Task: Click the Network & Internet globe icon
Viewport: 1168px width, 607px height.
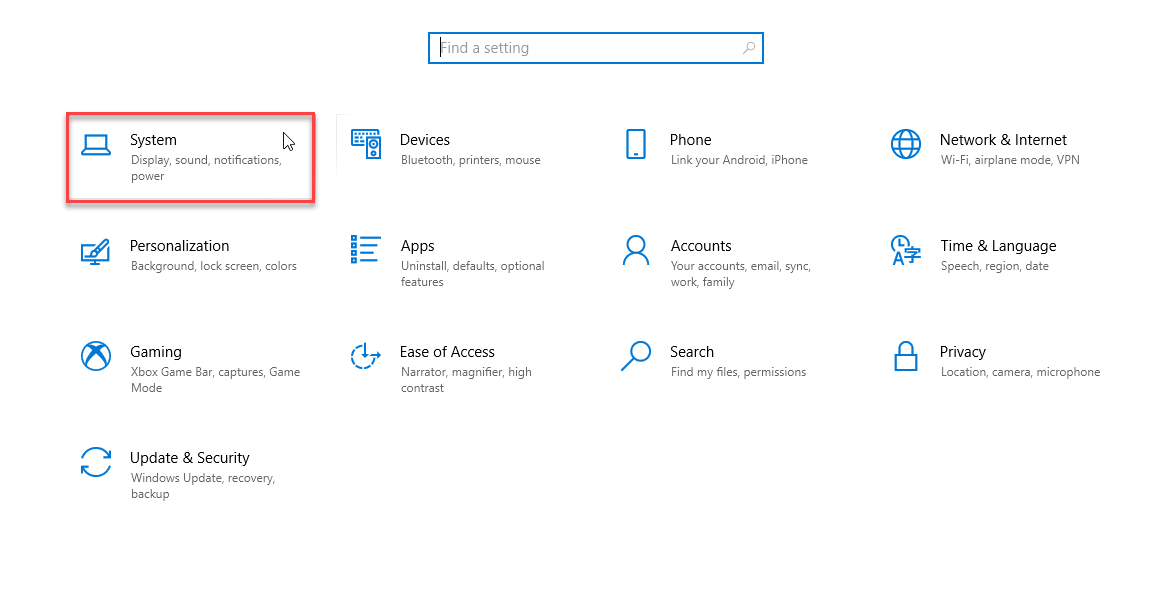Action: pyautogui.click(x=906, y=144)
